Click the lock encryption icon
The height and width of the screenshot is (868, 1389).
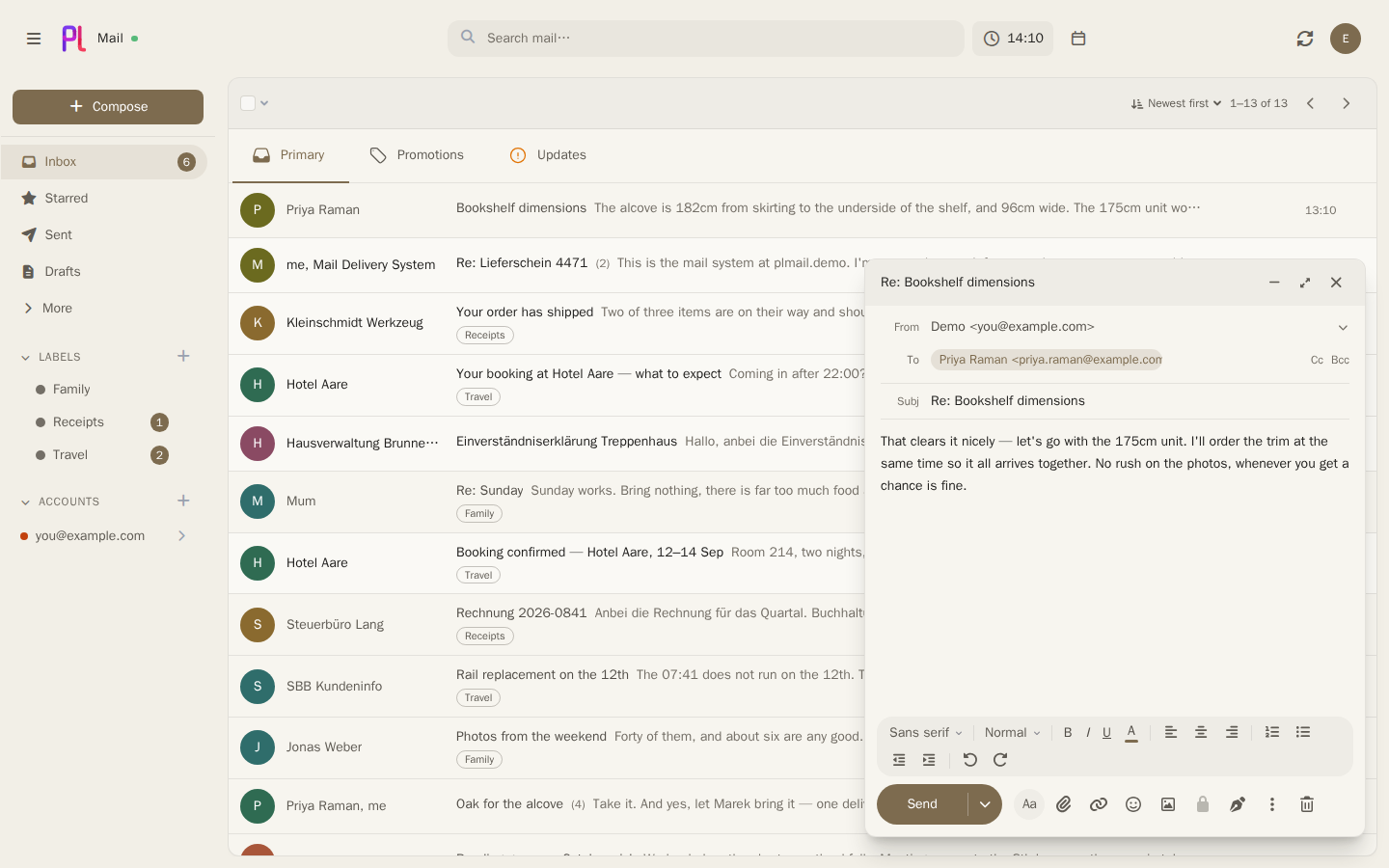1203,804
